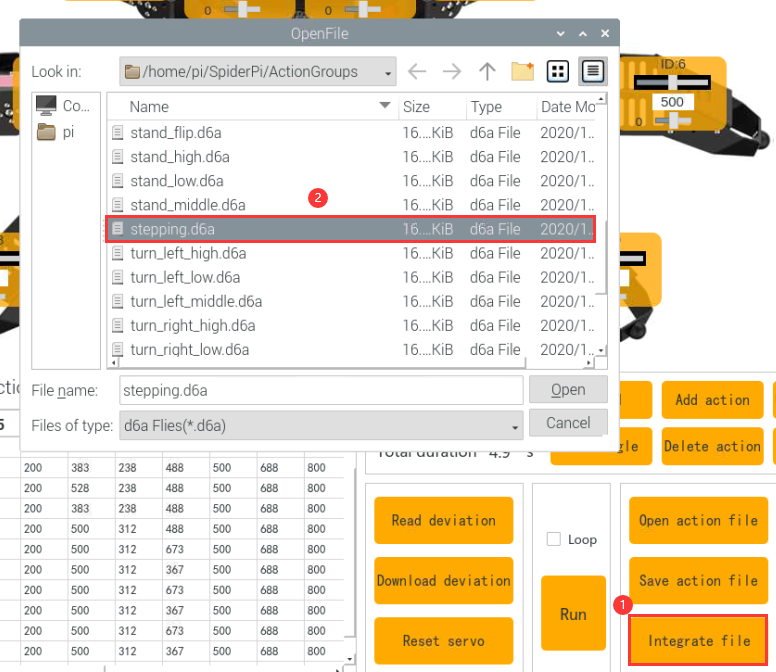The image size is (776, 672).
Task: Create a new folder in dialog
Action: [x=523, y=71]
